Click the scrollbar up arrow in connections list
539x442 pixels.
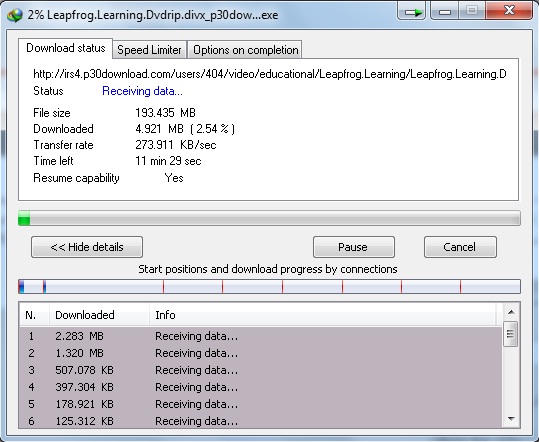[511, 312]
